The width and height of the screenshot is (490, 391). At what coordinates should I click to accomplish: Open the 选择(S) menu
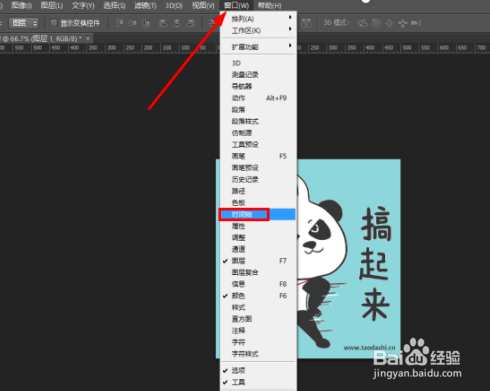[114, 5]
